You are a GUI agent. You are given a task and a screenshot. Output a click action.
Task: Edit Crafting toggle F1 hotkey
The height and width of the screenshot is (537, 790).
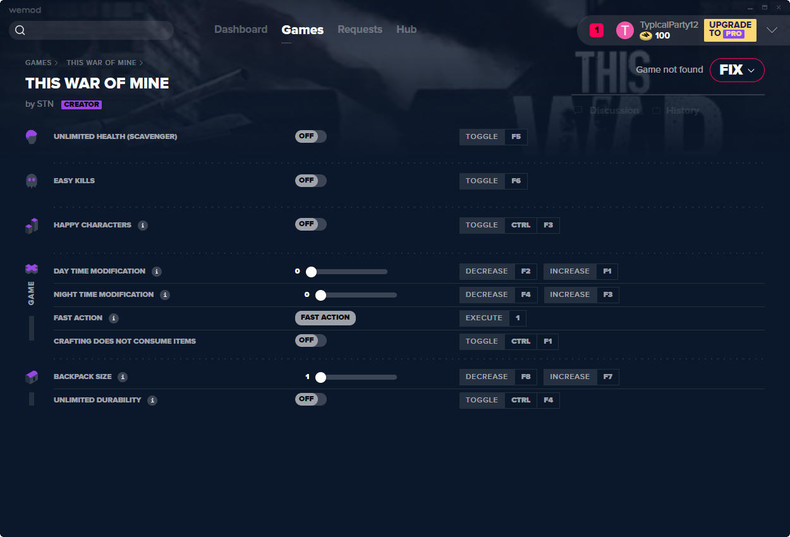[548, 342]
